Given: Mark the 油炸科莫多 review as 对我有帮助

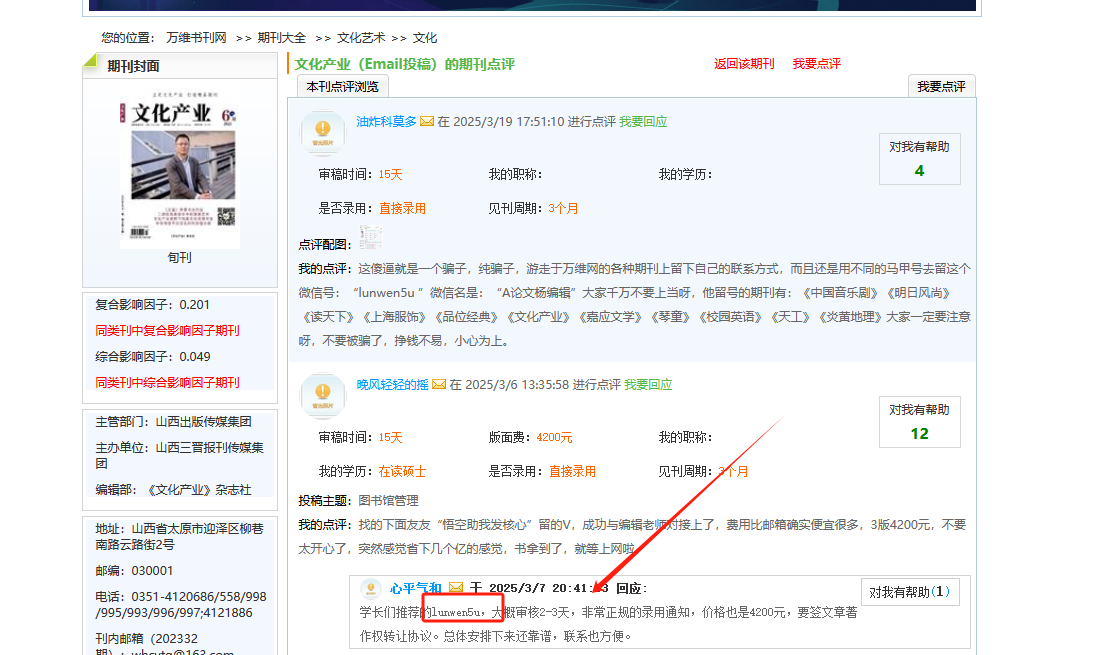Looking at the screenshot, I should tap(919, 159).
